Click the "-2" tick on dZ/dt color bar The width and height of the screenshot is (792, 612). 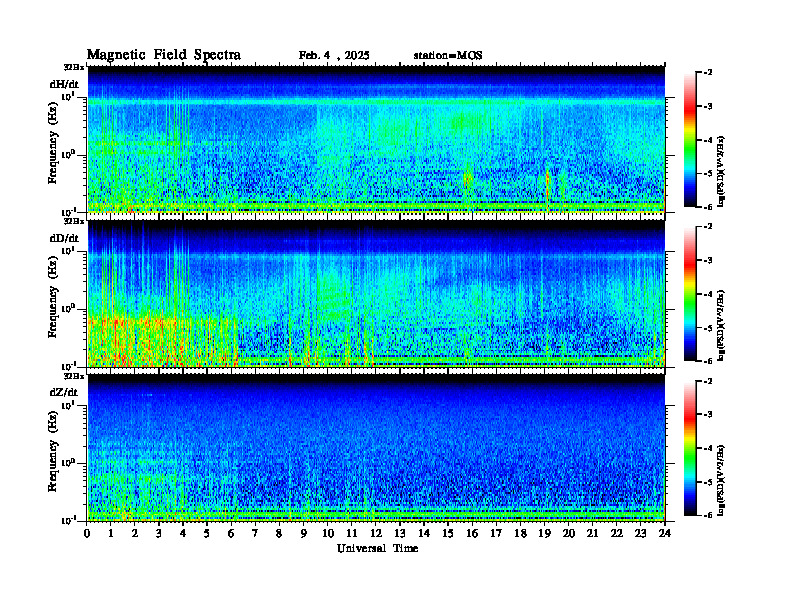click(708, 381)
